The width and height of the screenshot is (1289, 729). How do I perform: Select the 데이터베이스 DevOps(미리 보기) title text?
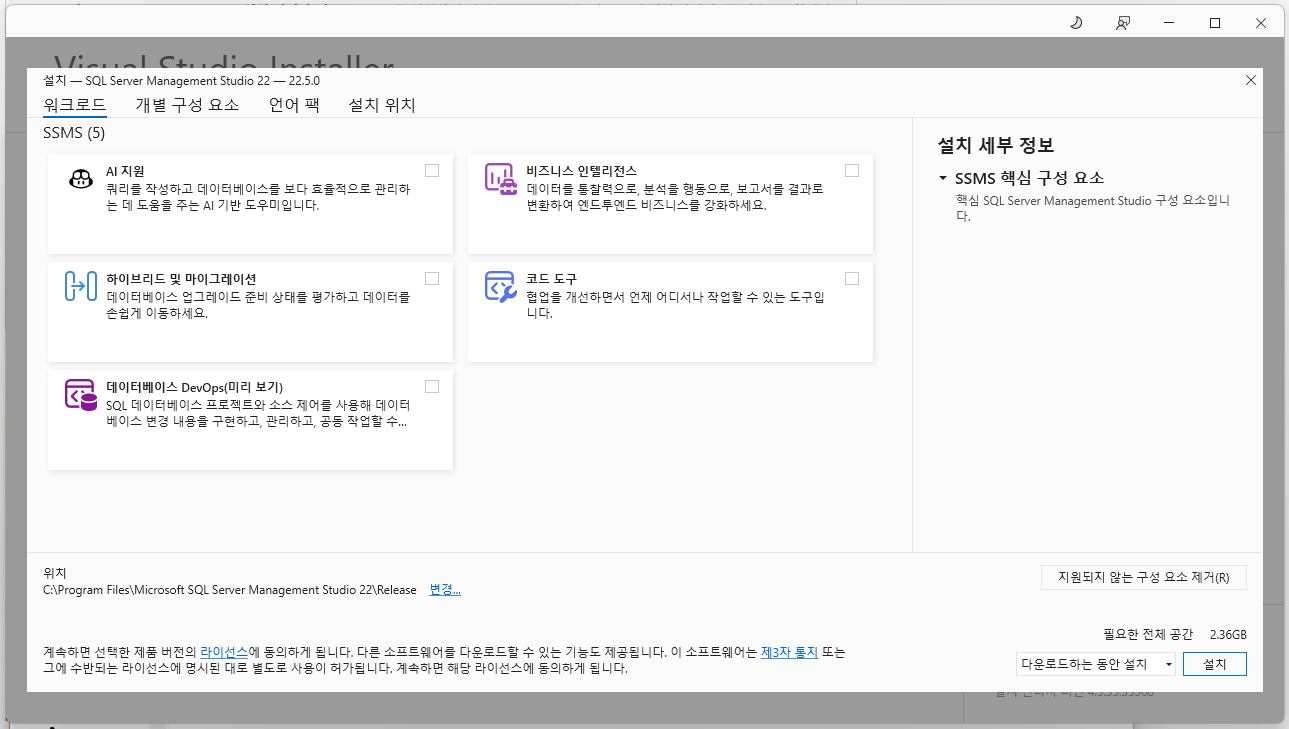tap(194, 387)
